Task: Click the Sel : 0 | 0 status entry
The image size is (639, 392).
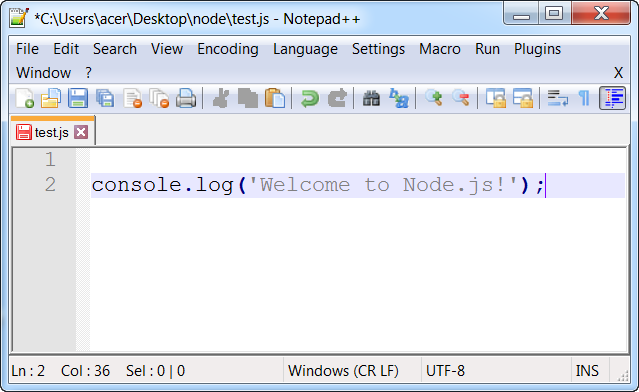Action: coord(155,371)
